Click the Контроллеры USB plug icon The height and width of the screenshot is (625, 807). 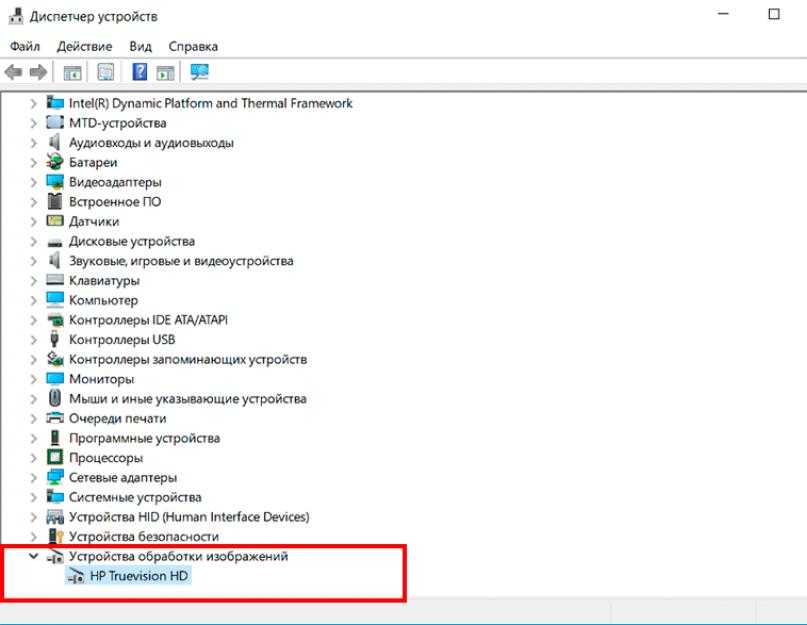(55, 339)
